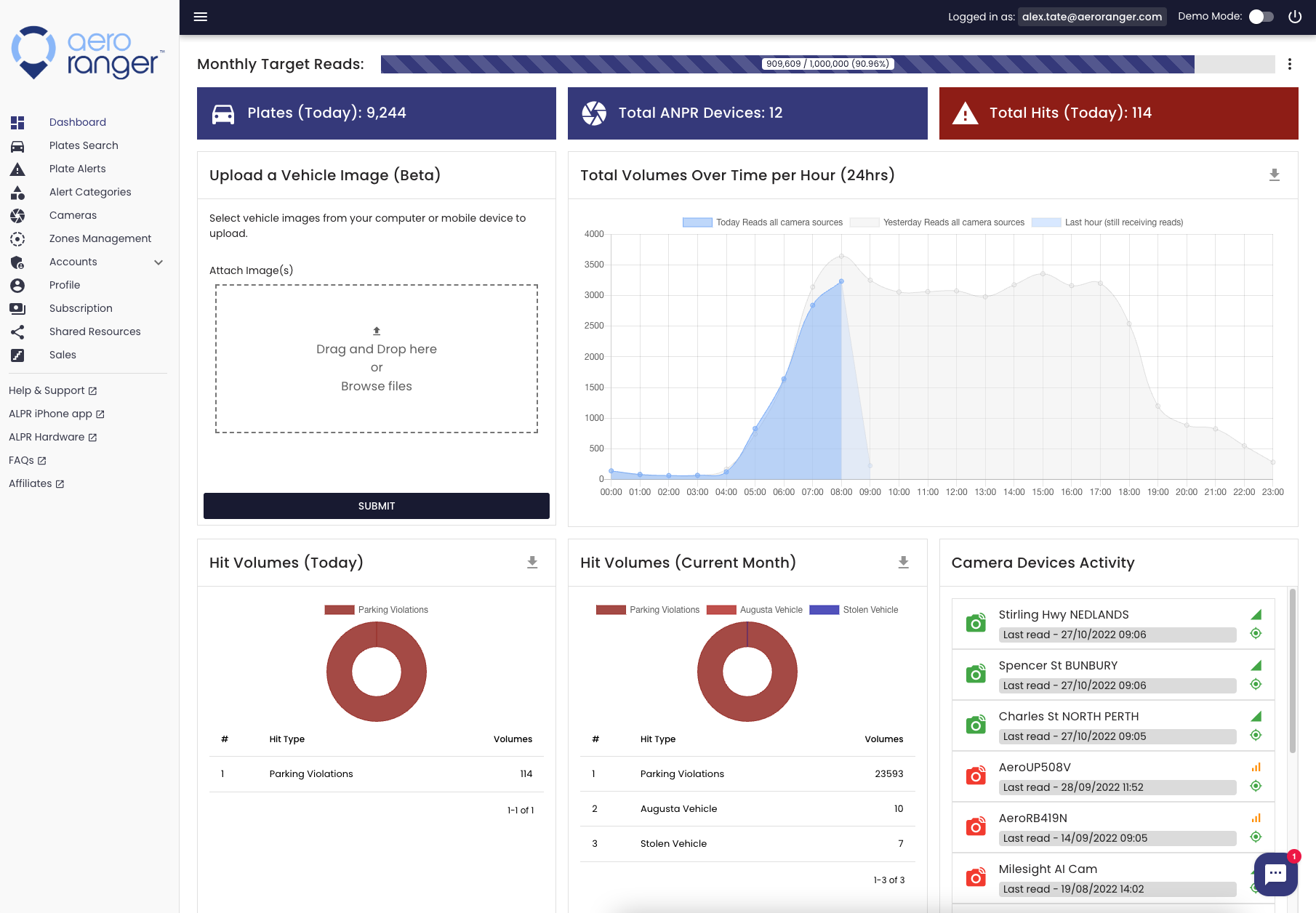The image size is (1316, 913).
Task: Open Plates Search in sidebar
Action: point(84,145)
